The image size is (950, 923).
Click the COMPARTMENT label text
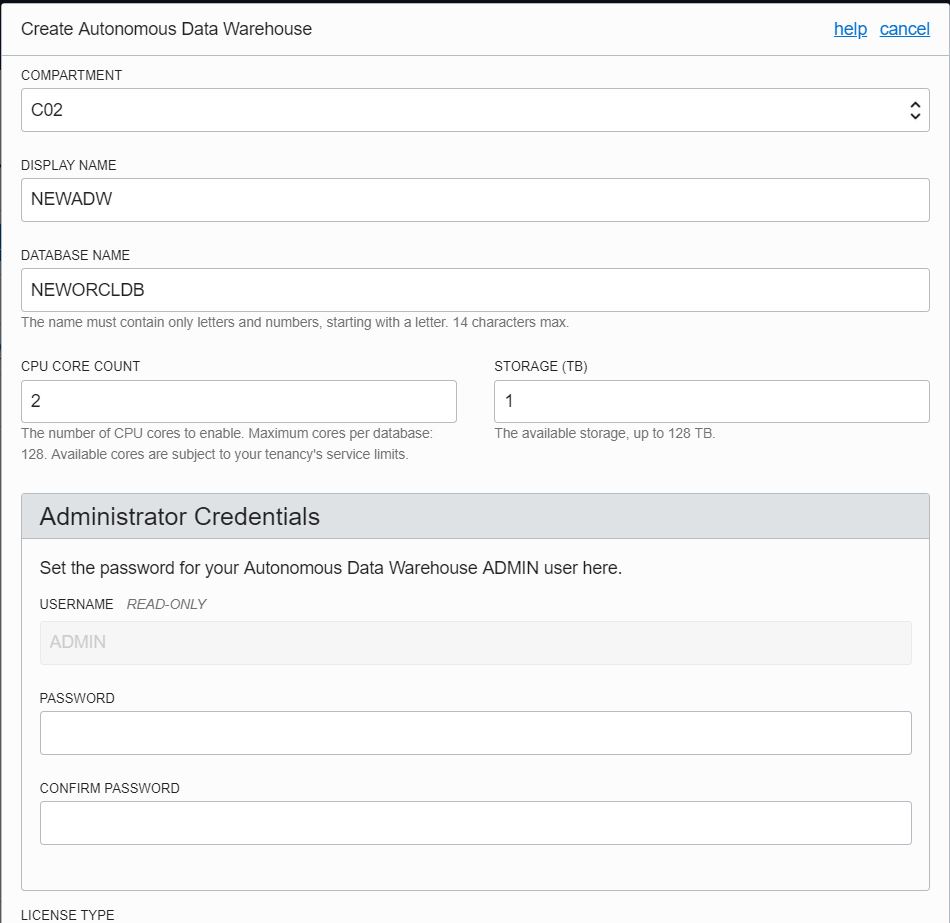pos(72,75)
